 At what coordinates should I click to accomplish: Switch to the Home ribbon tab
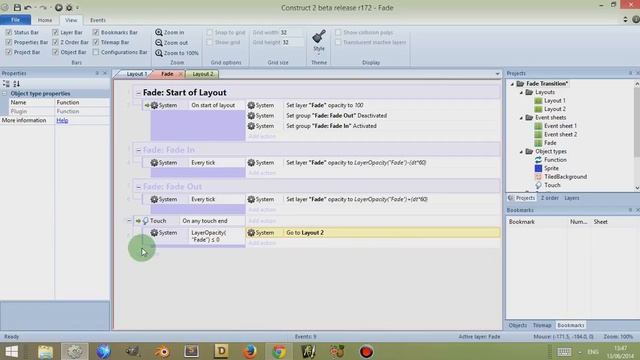45,20
